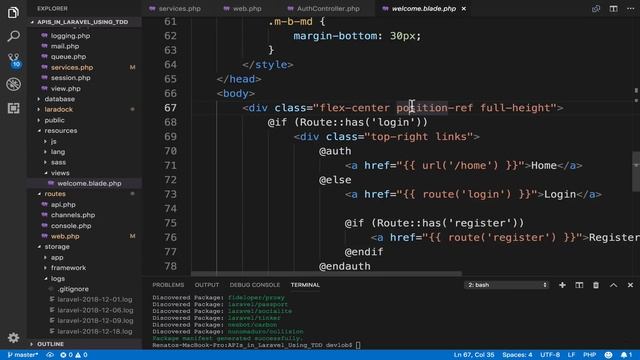The height and width of the screenshot is (360, 640).
Task: Open the Manage gear settings icon
Action: 13,338
